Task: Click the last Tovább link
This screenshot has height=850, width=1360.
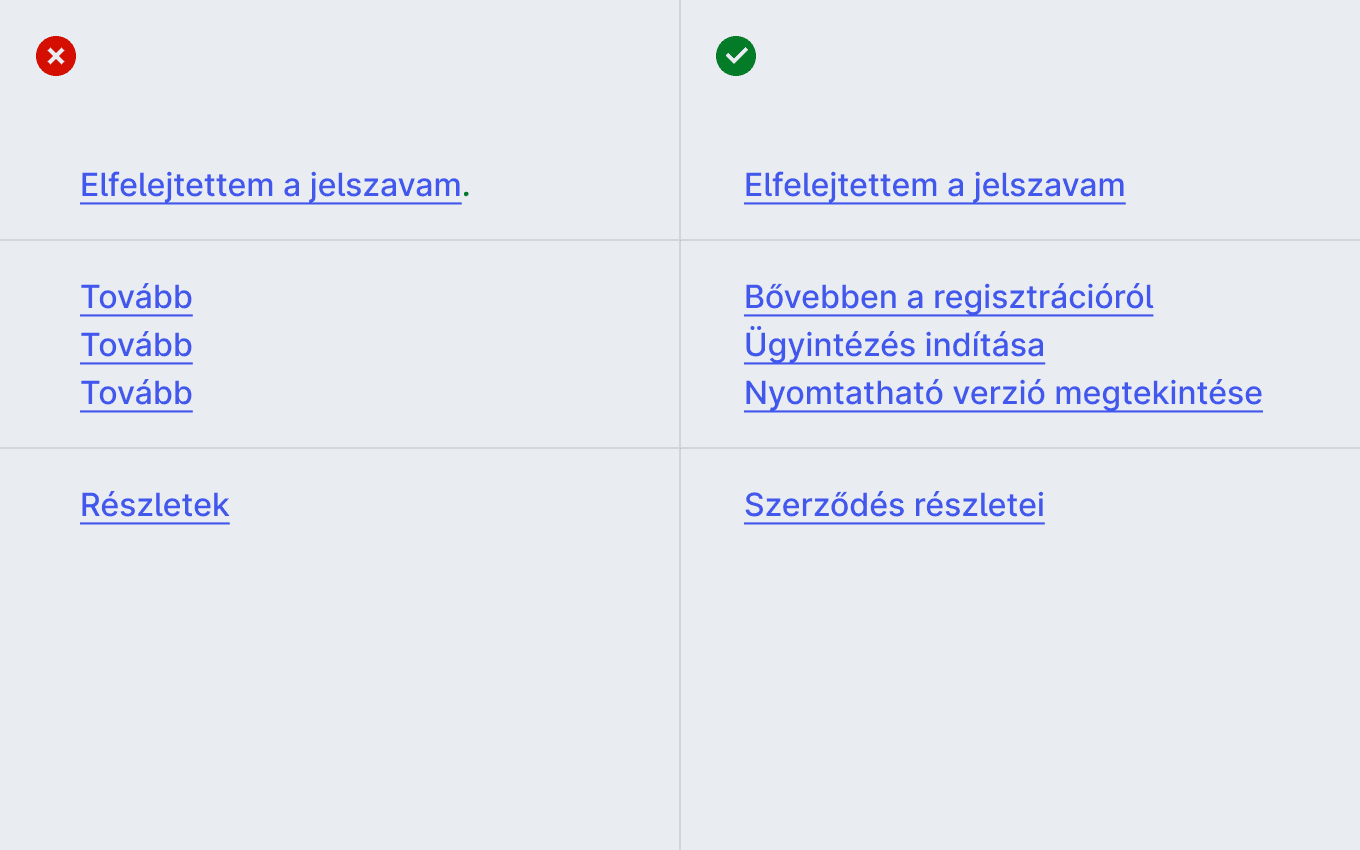Action: (136, 393)
